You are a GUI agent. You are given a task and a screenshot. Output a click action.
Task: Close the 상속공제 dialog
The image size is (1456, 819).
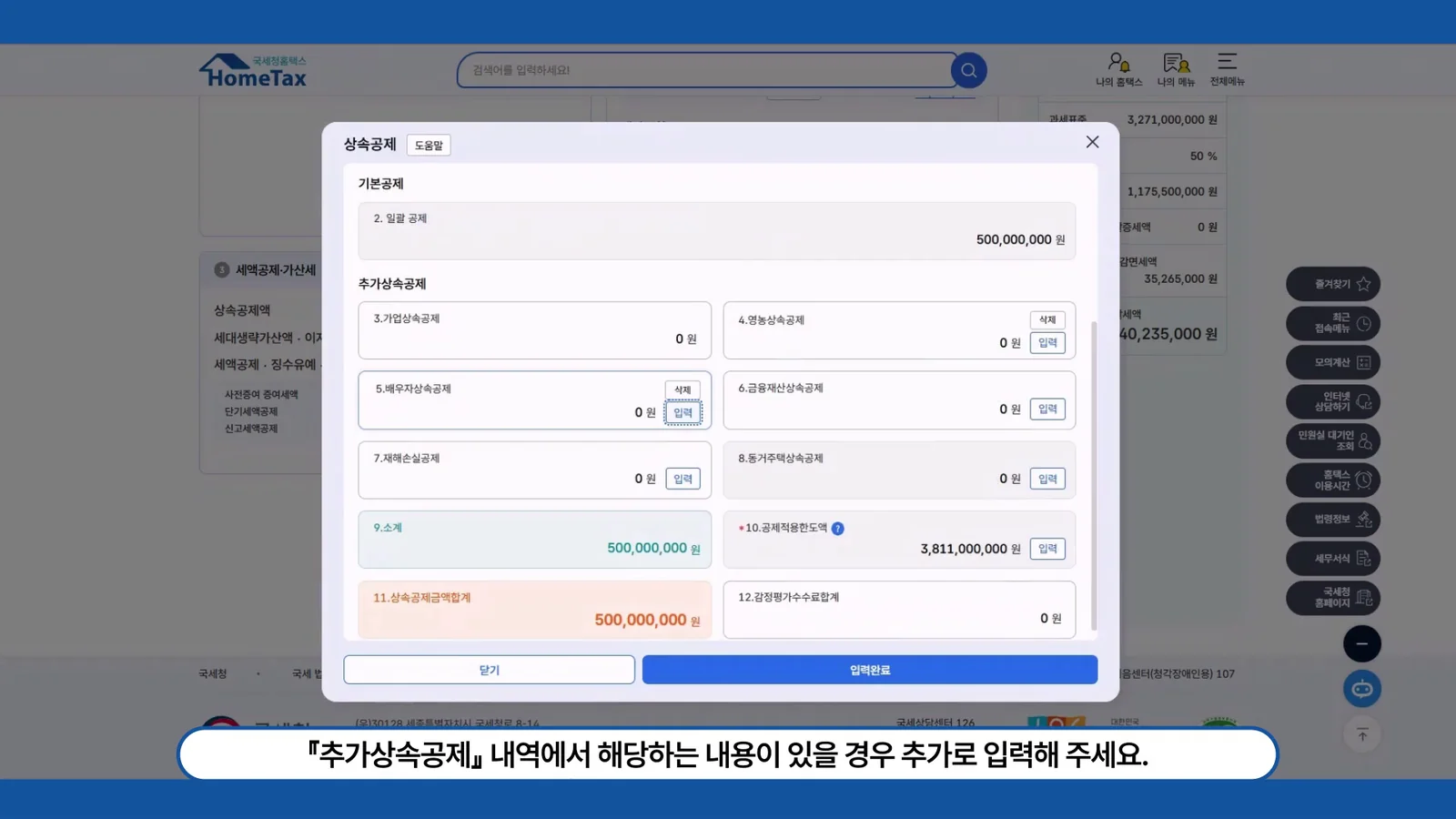1092,142
